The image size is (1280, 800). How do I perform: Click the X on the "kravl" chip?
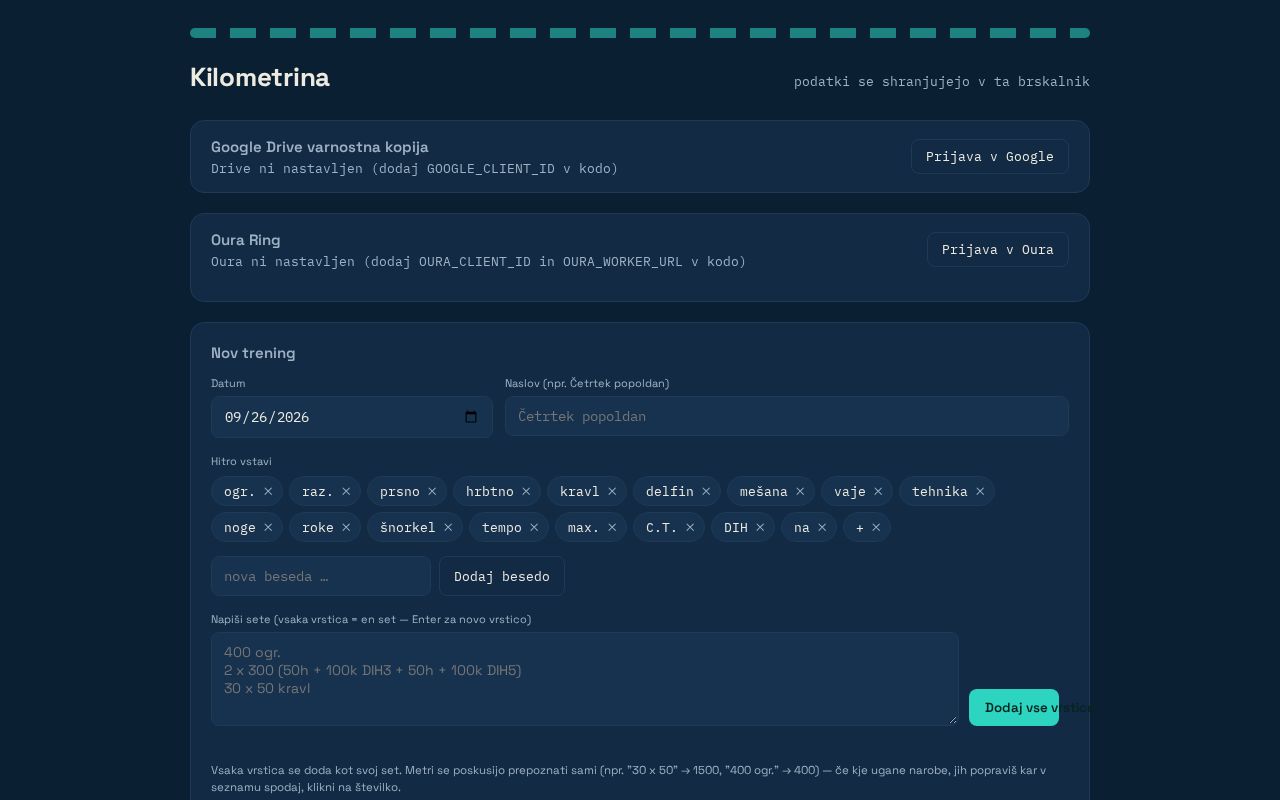coord(612,491)
